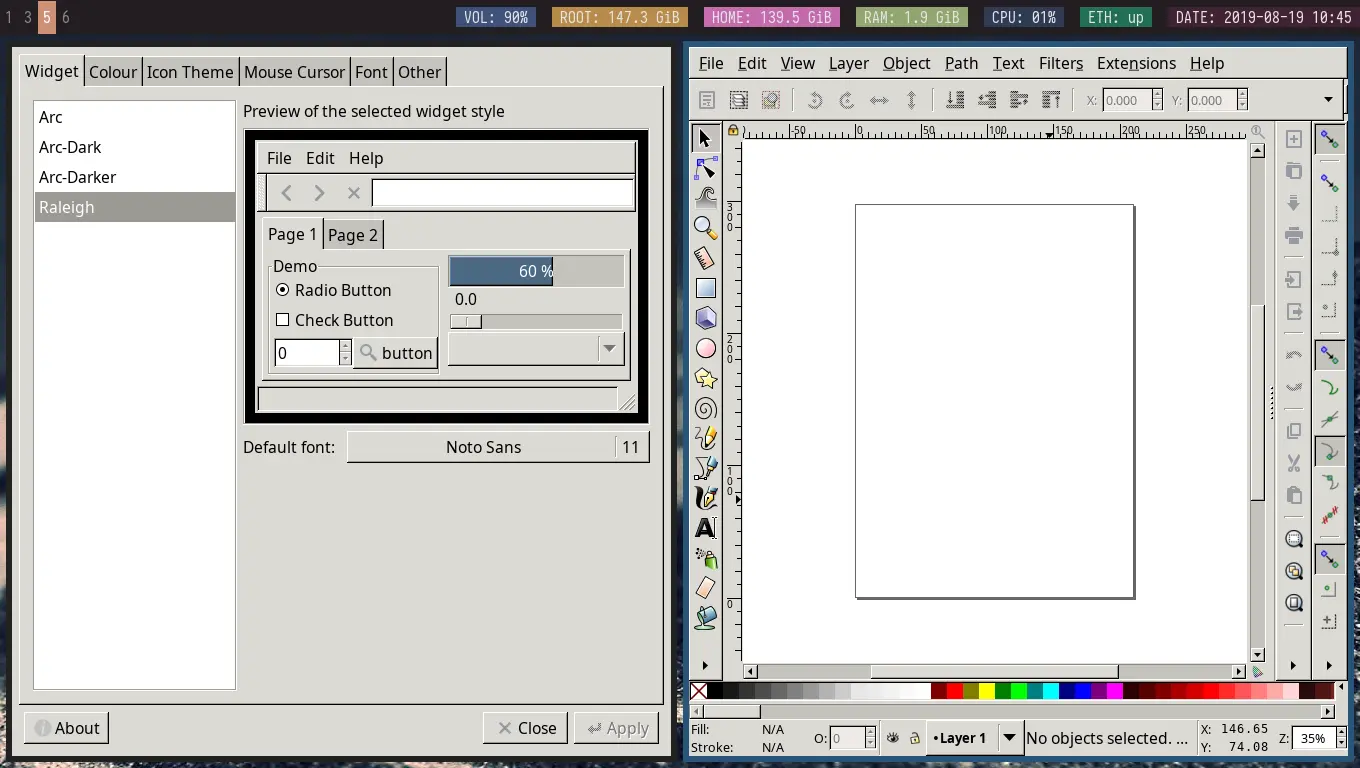Viewport: 1360px width, 768px height.
Task: Expand the toolbox overflow arrow at bottom
Action: [x=706, y=665]
